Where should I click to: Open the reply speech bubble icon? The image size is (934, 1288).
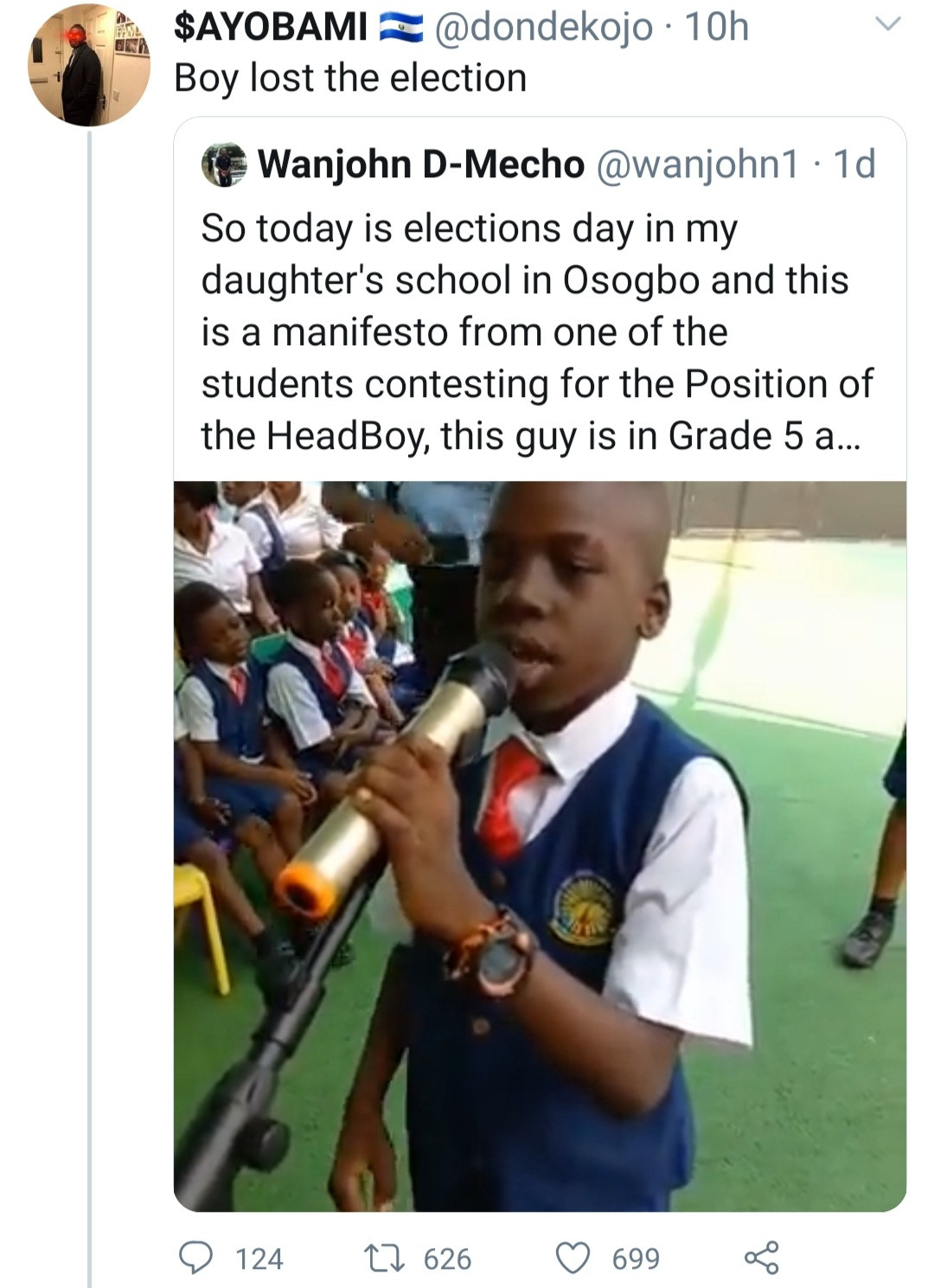point(195,1258)
